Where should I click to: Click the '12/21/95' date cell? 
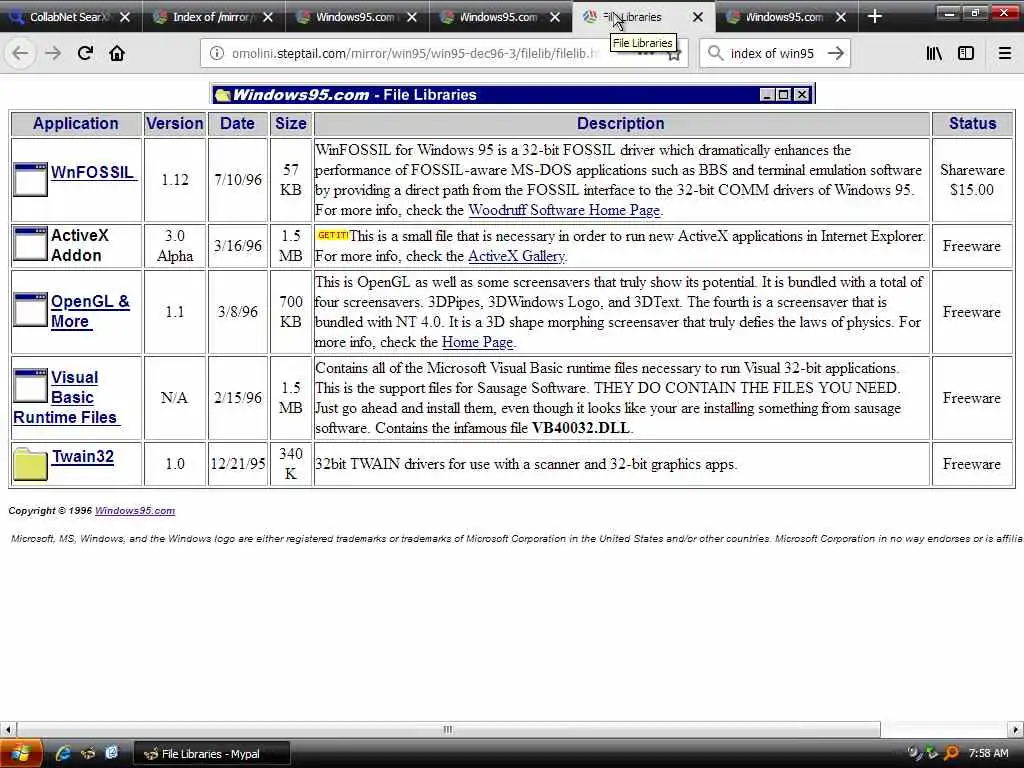click(x=238, y=464)
